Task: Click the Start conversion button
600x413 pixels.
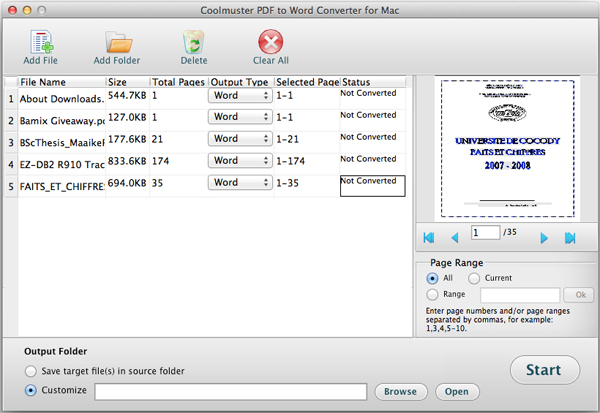Action: [545, 370]
